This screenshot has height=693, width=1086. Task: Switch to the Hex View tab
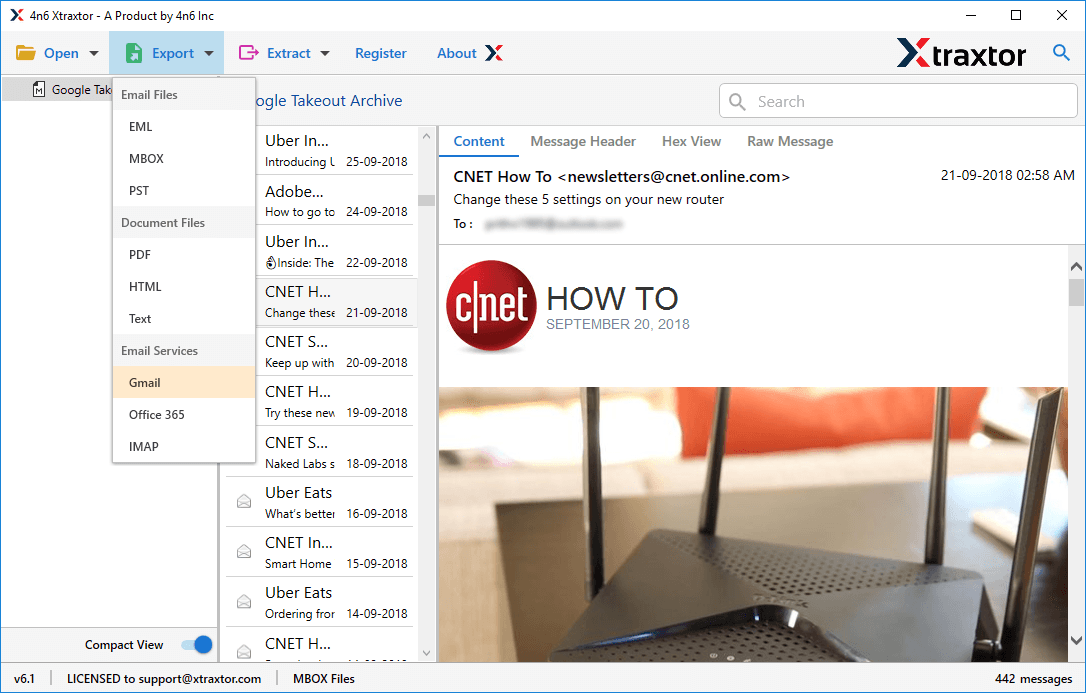(x=691, y=141)
